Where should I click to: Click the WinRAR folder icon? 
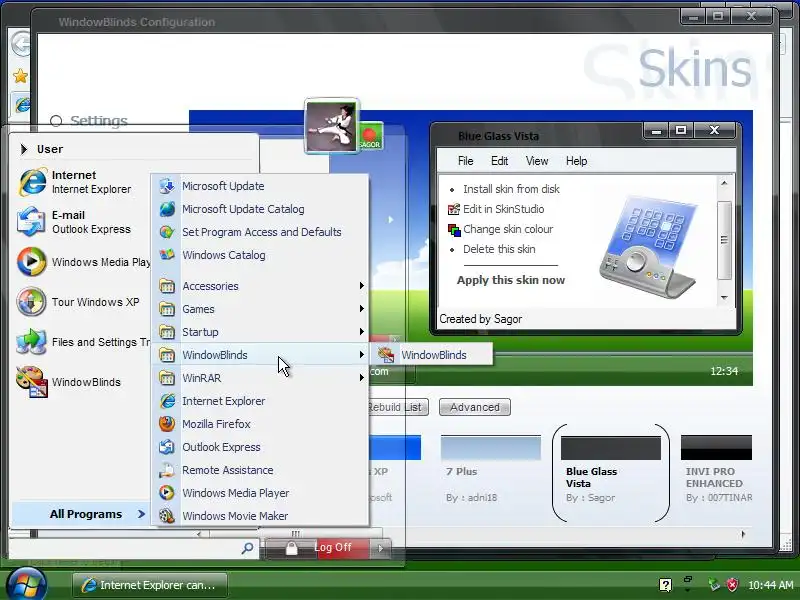(x=167, y=378)
